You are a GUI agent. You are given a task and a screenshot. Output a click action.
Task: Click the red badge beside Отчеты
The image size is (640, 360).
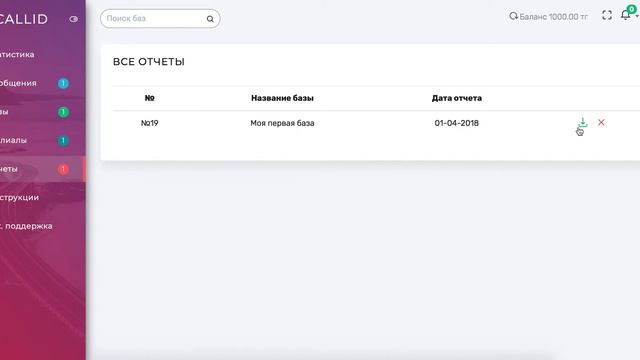coord(63,169)
